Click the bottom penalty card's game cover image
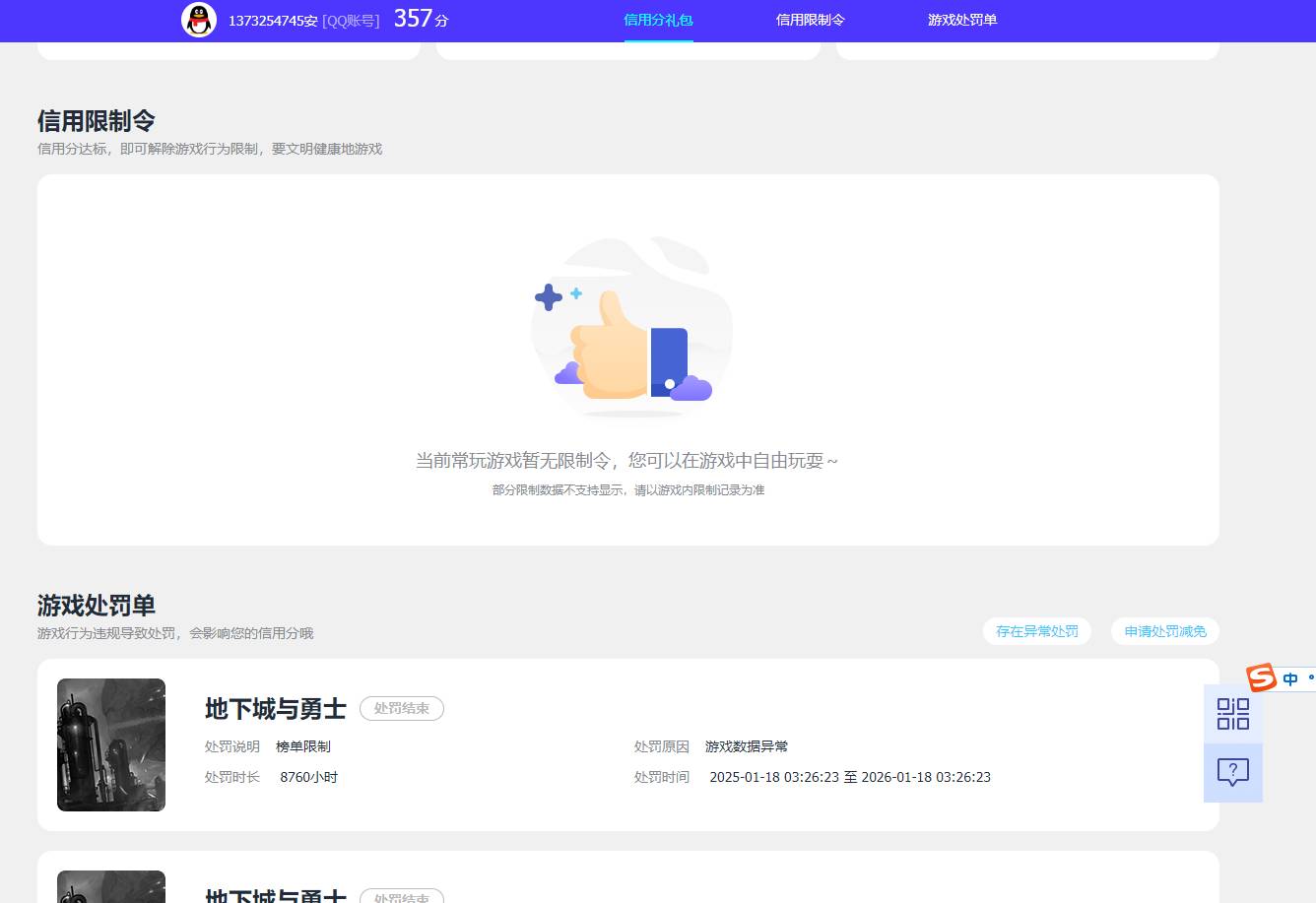The width and height of the screenshot is (1316, 903). point(110,886)
